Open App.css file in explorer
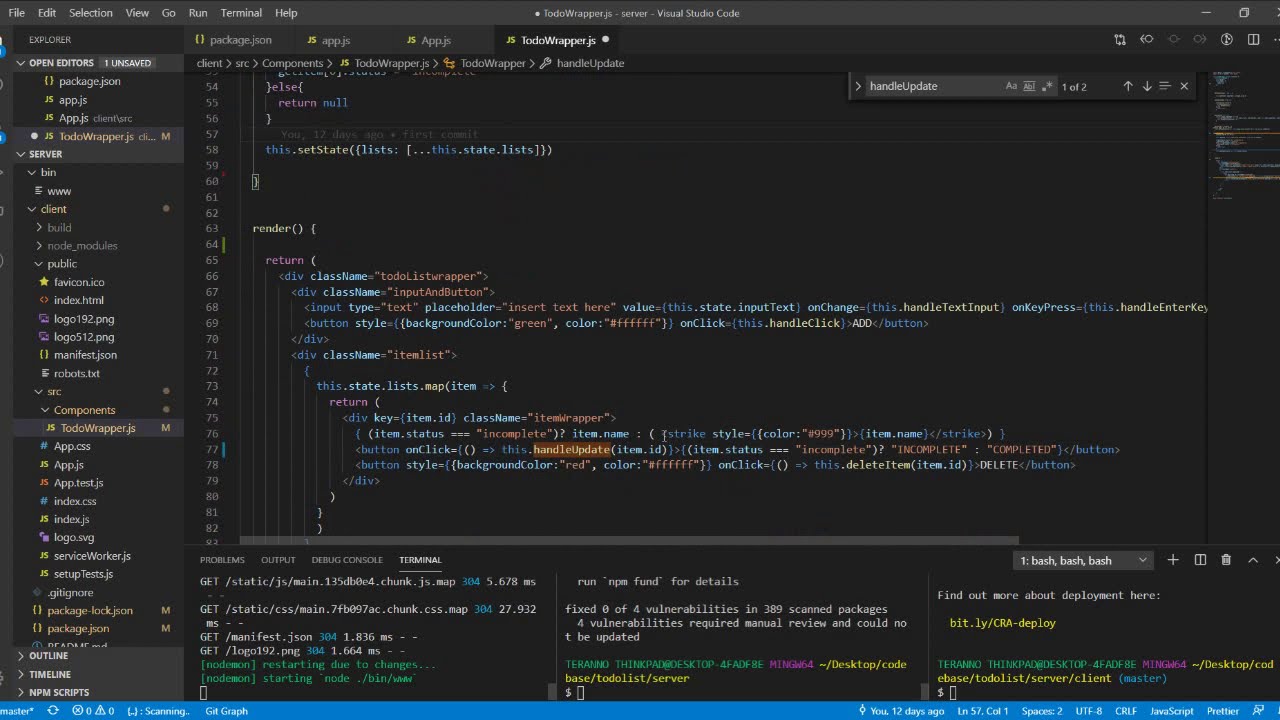The width and height of the screenshot is (1280, 720). click(x=72, y=446)
